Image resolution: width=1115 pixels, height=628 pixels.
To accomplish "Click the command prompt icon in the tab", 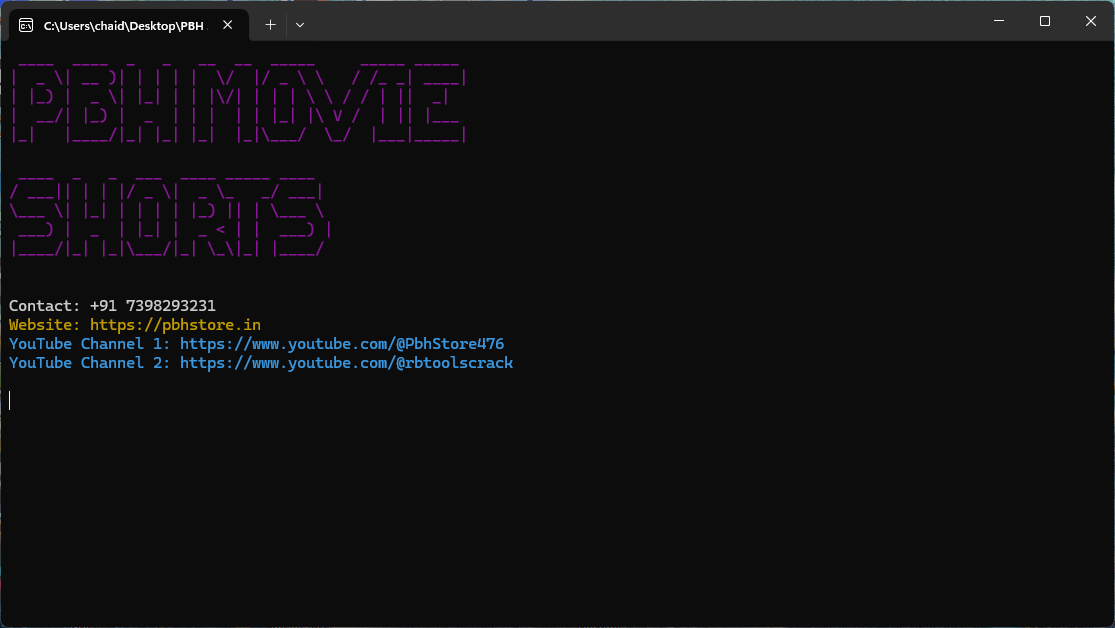I will pyautogui.click(x=26, y=25).
